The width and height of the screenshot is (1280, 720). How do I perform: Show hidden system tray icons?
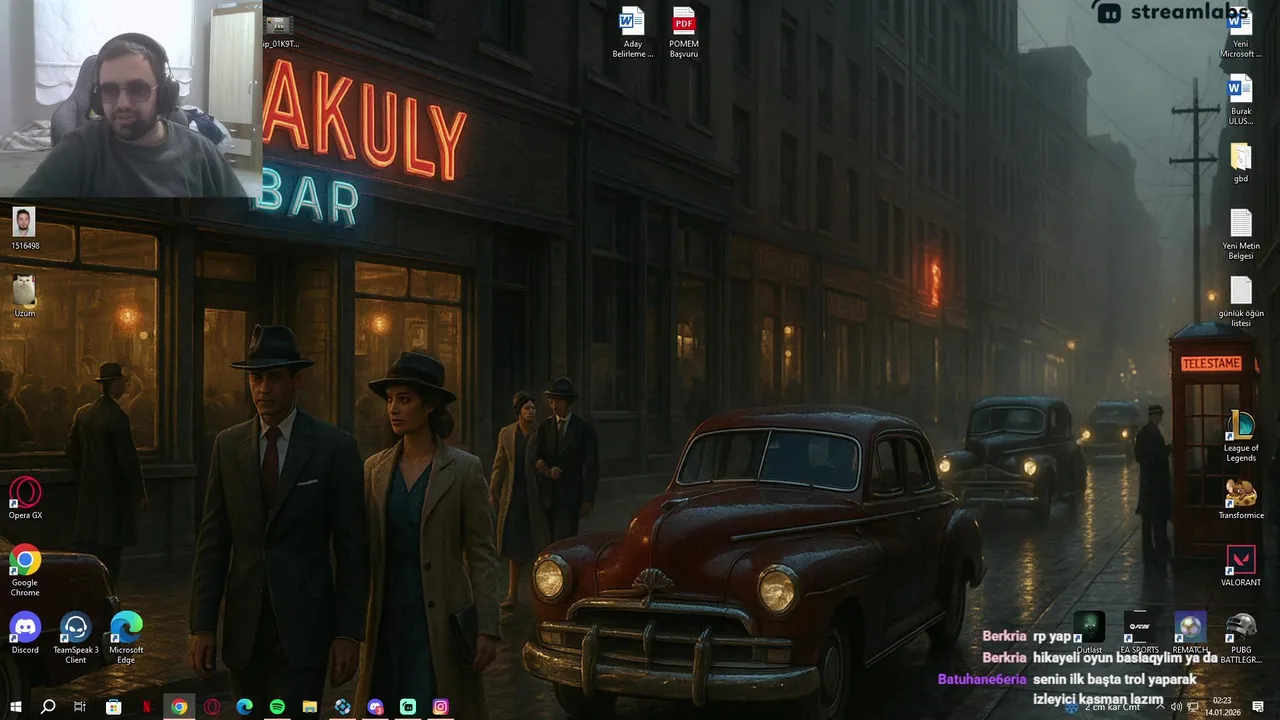coord(1161,707)
